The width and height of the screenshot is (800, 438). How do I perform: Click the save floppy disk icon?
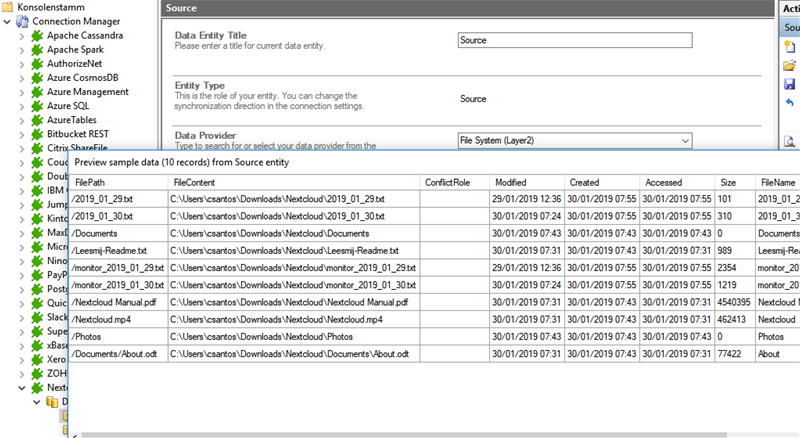click(x=789, y=85)
